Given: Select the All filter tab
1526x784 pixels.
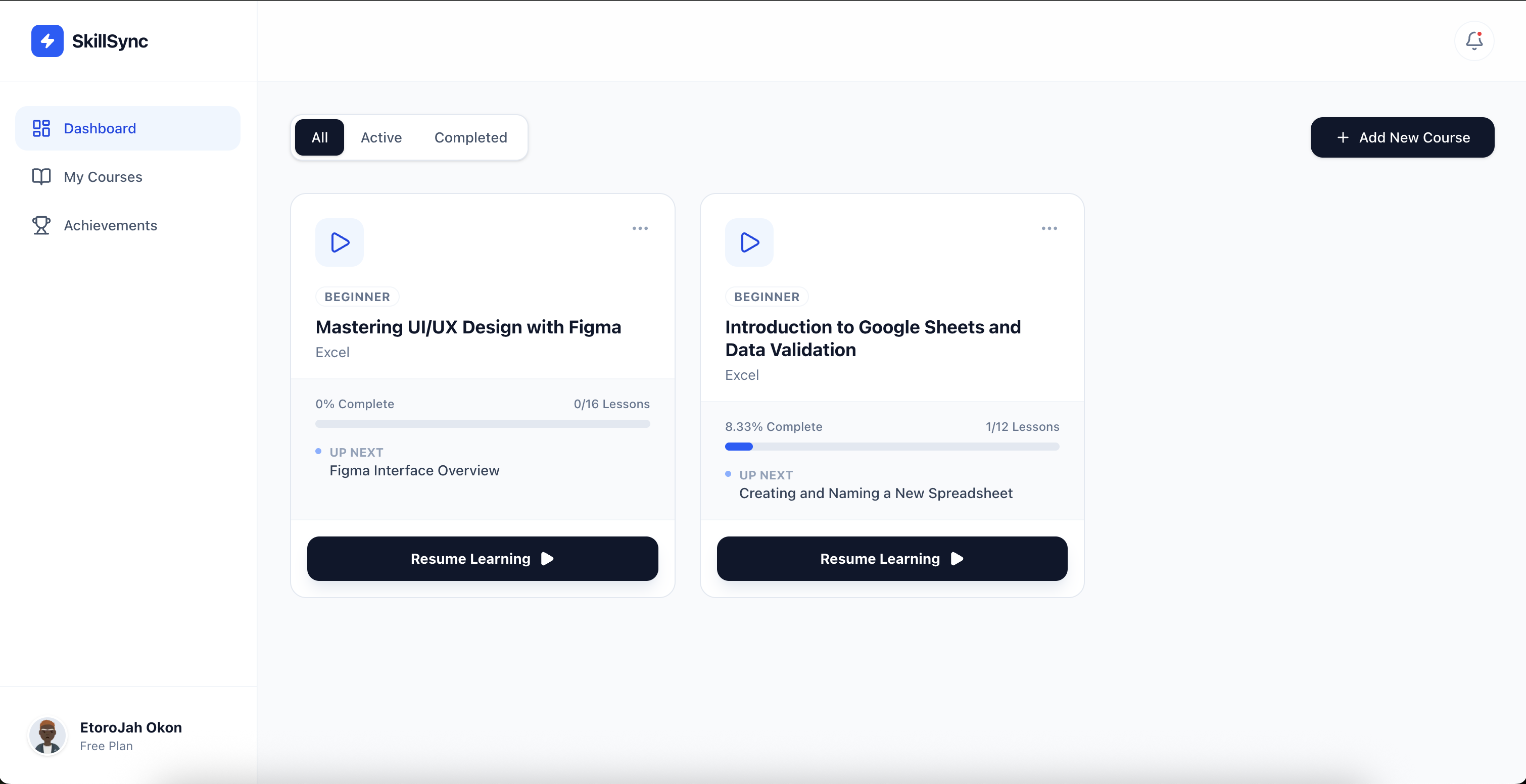Looking at the screenshot, I should 319,137.
